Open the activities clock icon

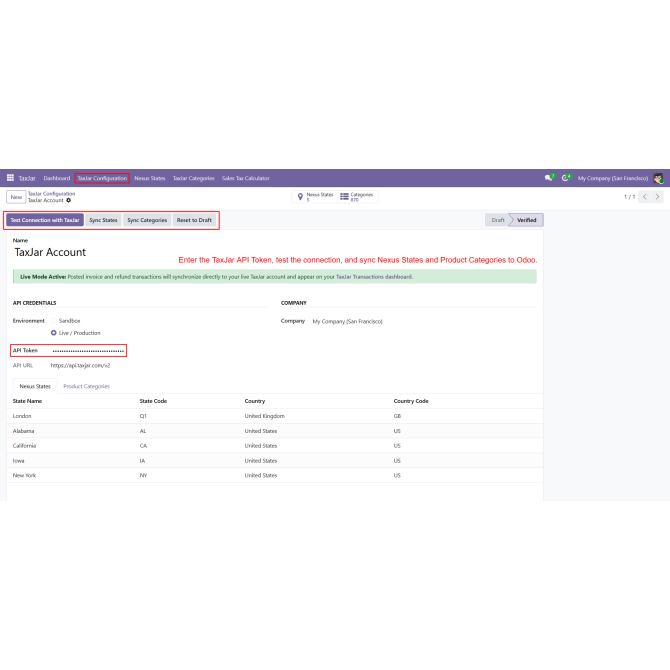pyautogui.click(x=566, y=178)
